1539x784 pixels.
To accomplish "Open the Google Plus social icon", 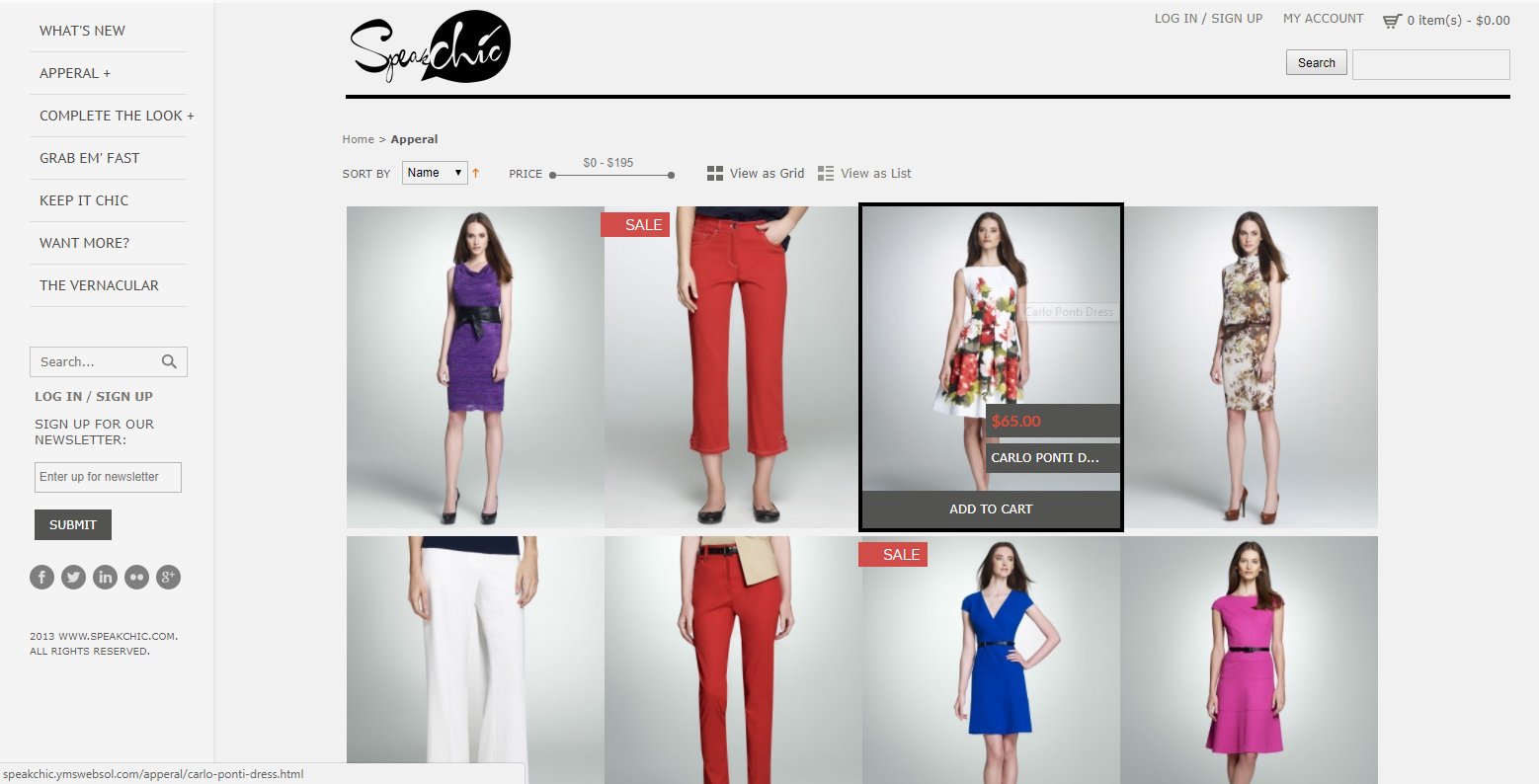I will (168, 577).
